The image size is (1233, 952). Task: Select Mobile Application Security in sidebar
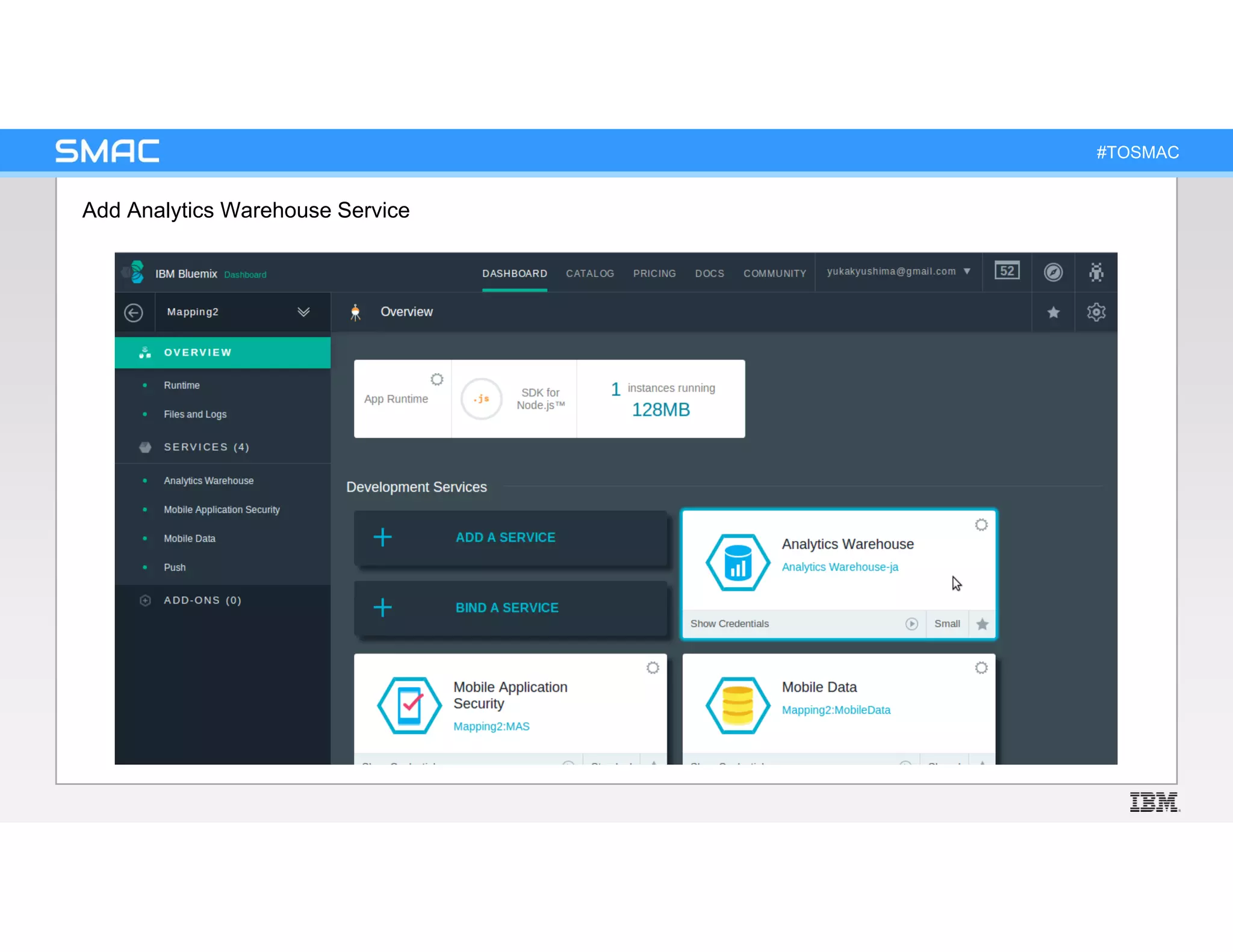coord(222,510)
